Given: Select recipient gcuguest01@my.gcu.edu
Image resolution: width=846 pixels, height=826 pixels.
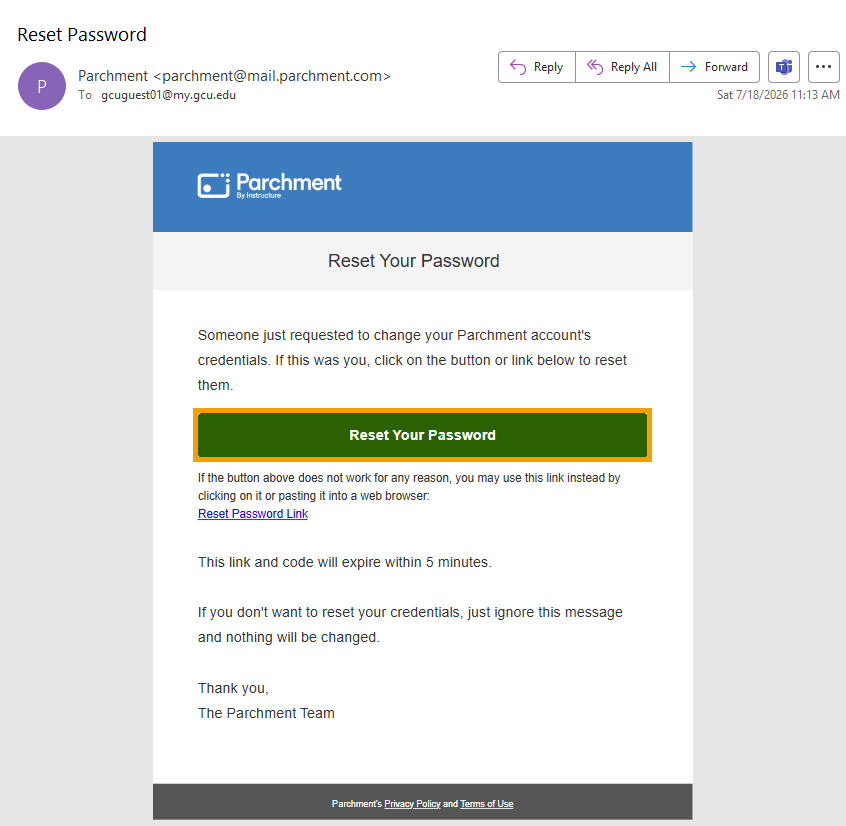Looking at the screenshot, I should pyautogui.click(x=168, y=95).
